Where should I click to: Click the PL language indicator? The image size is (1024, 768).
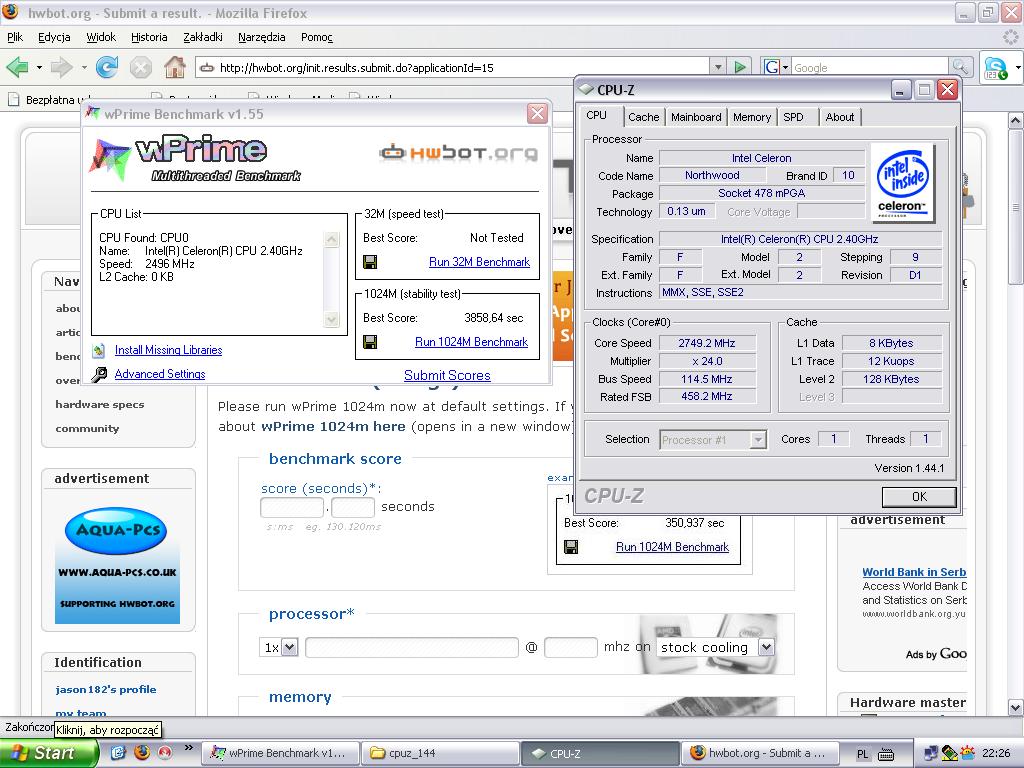click(x=862, y=754)
